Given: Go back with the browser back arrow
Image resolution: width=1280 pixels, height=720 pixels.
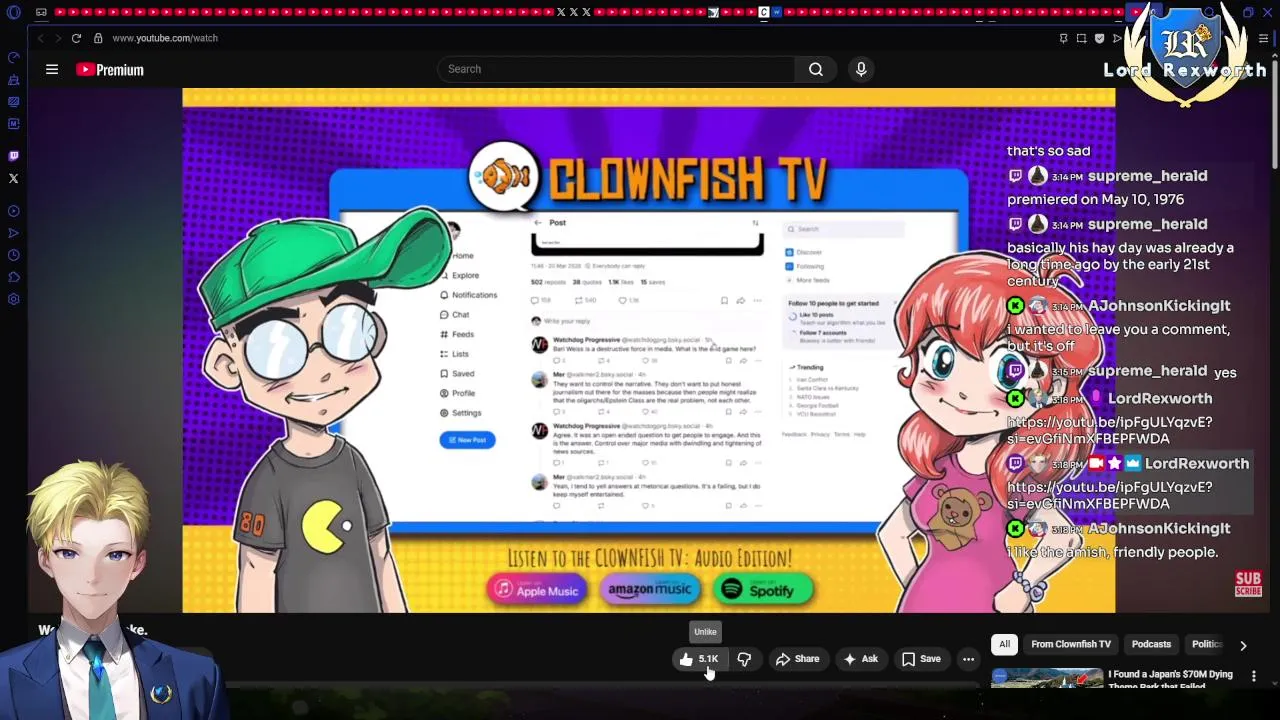Looking at the screenshot, I should tap(40, 38).
